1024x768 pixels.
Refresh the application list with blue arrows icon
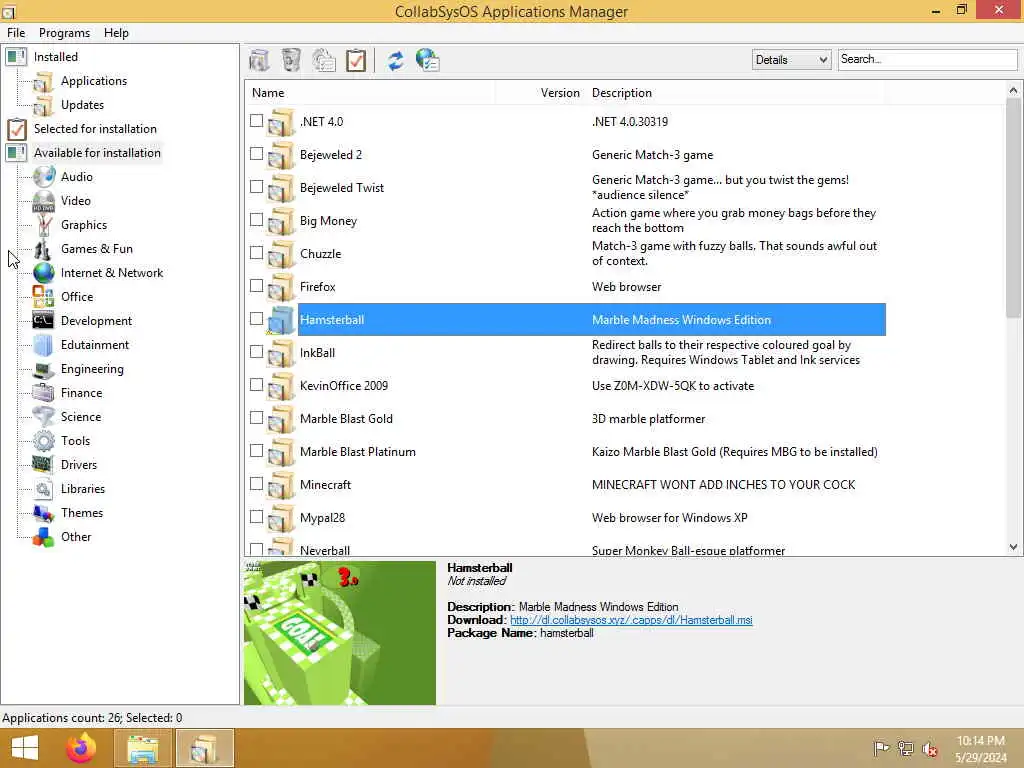click(x=396, y=61)
